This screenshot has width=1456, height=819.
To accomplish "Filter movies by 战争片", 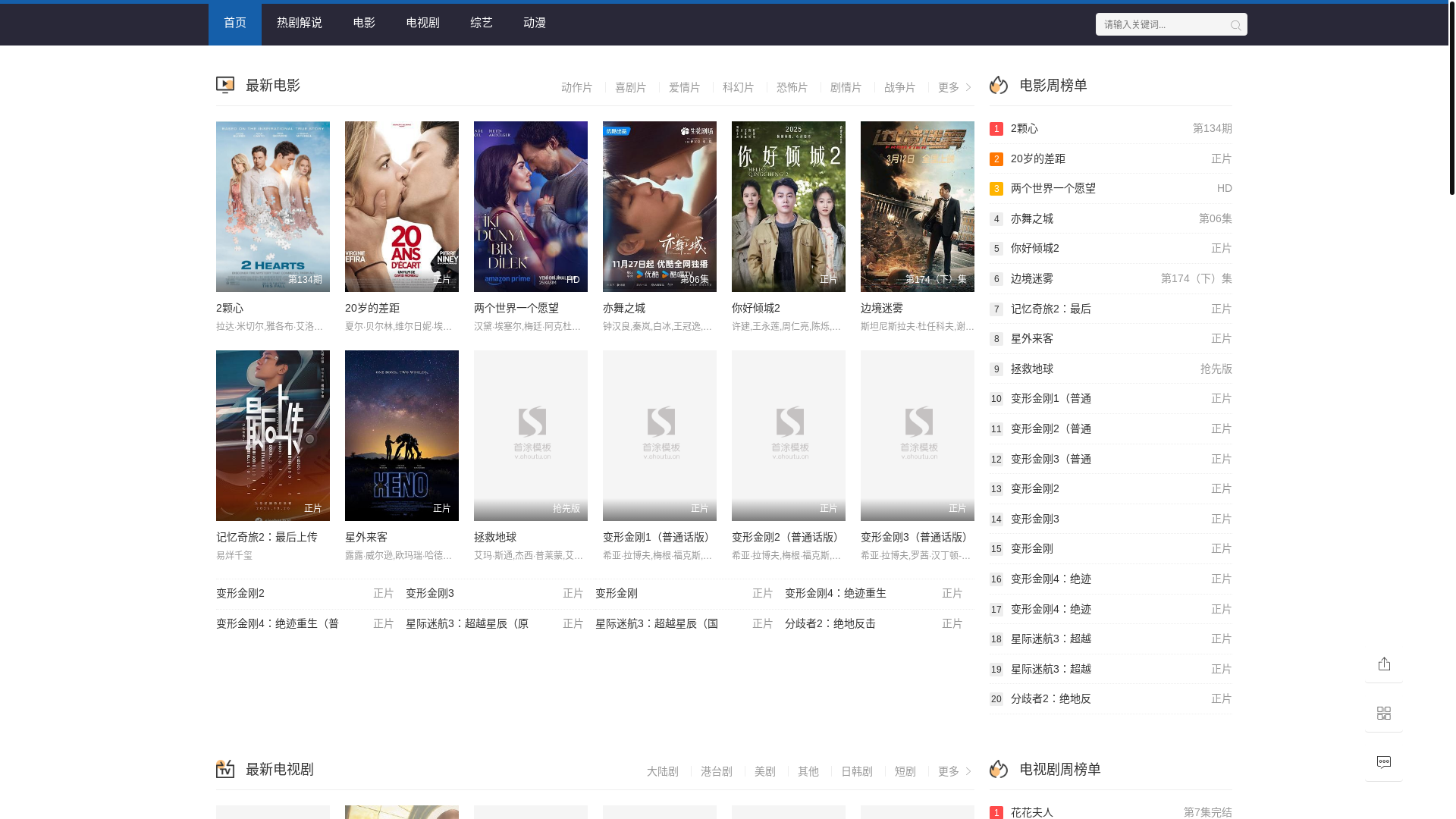I will [x=900, y=88].
